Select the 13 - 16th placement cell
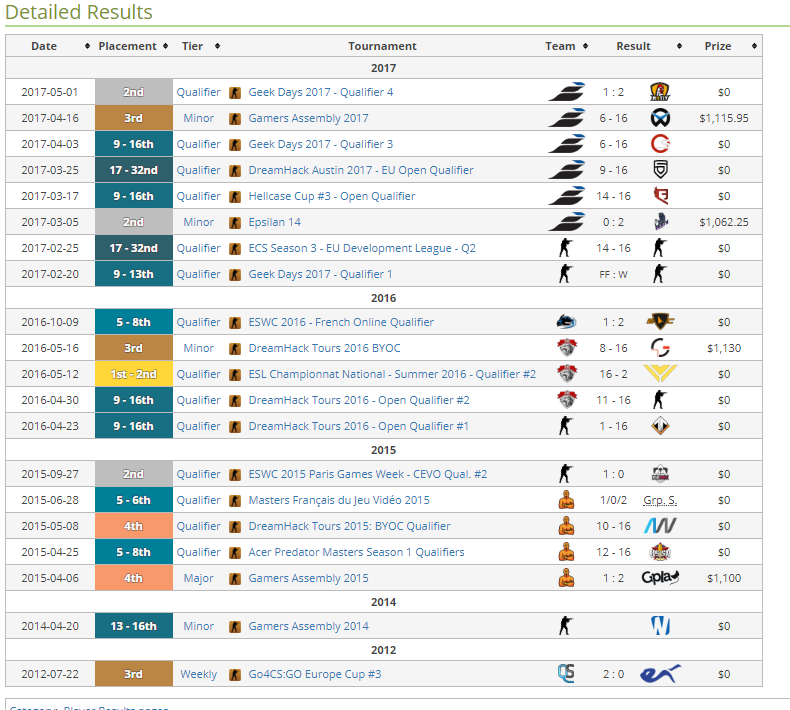 point(134,626)
